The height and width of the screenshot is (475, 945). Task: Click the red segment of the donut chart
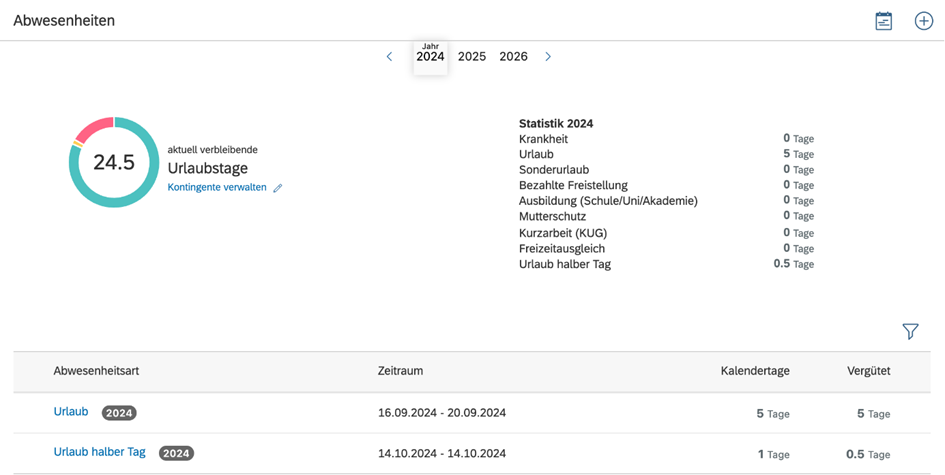[x=93, y=126]
